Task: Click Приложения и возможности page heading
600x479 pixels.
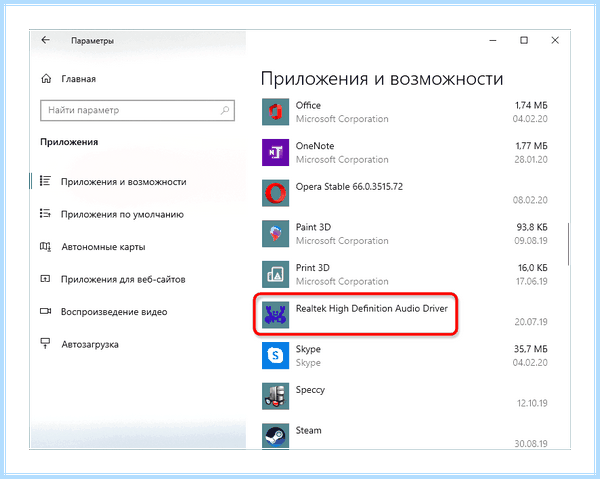Action: click(x=382, y=79)
